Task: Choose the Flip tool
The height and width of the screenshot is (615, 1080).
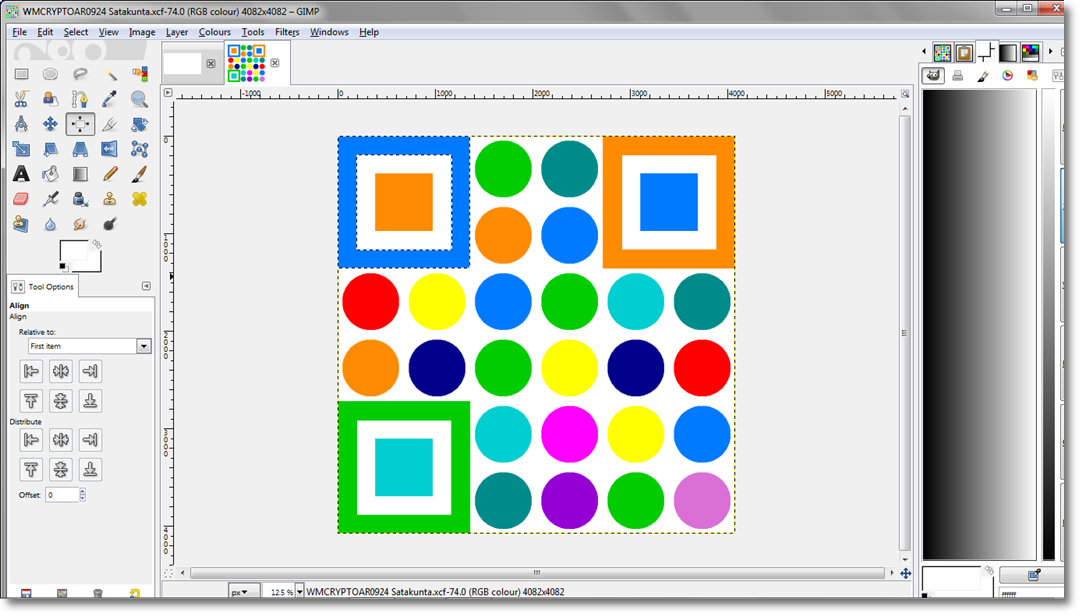Action: pos(110,149)
